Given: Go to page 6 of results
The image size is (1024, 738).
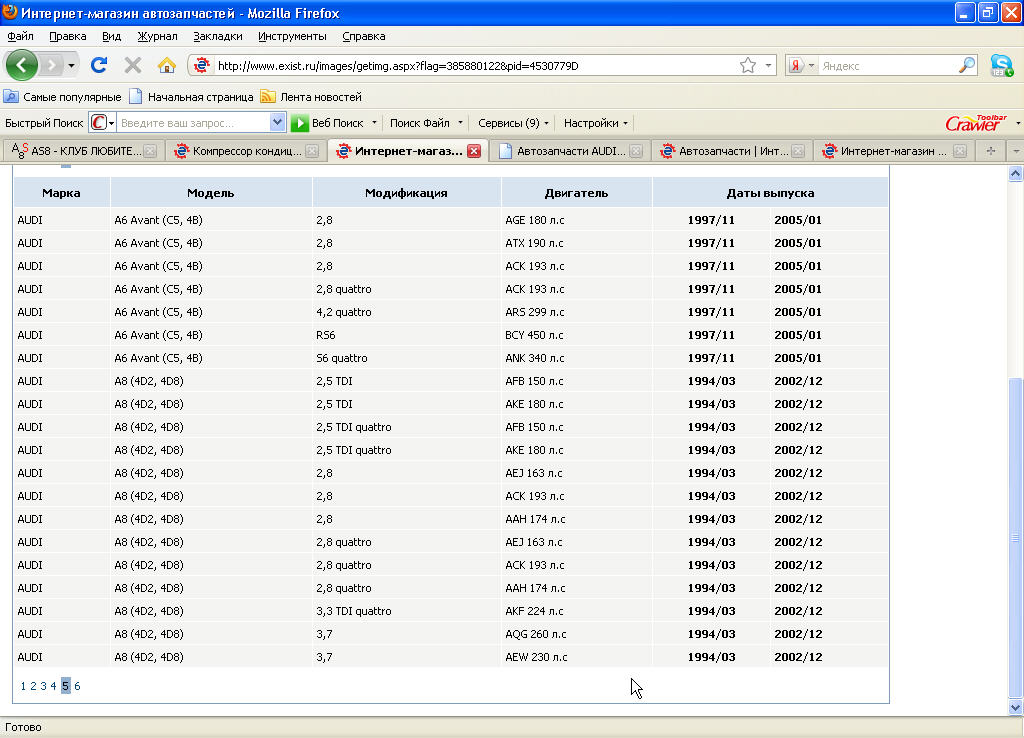Looking at the screenshot, I should [x=77, y=686].
